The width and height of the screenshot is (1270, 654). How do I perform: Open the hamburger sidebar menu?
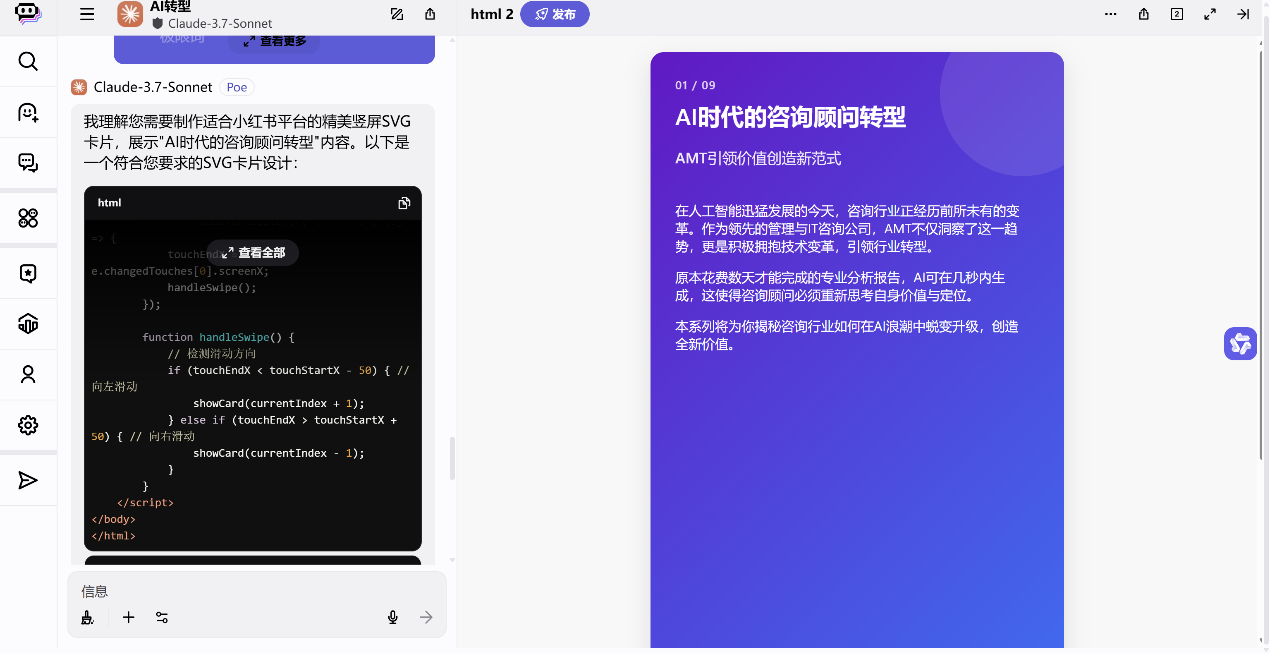click(x=87, y=14)
